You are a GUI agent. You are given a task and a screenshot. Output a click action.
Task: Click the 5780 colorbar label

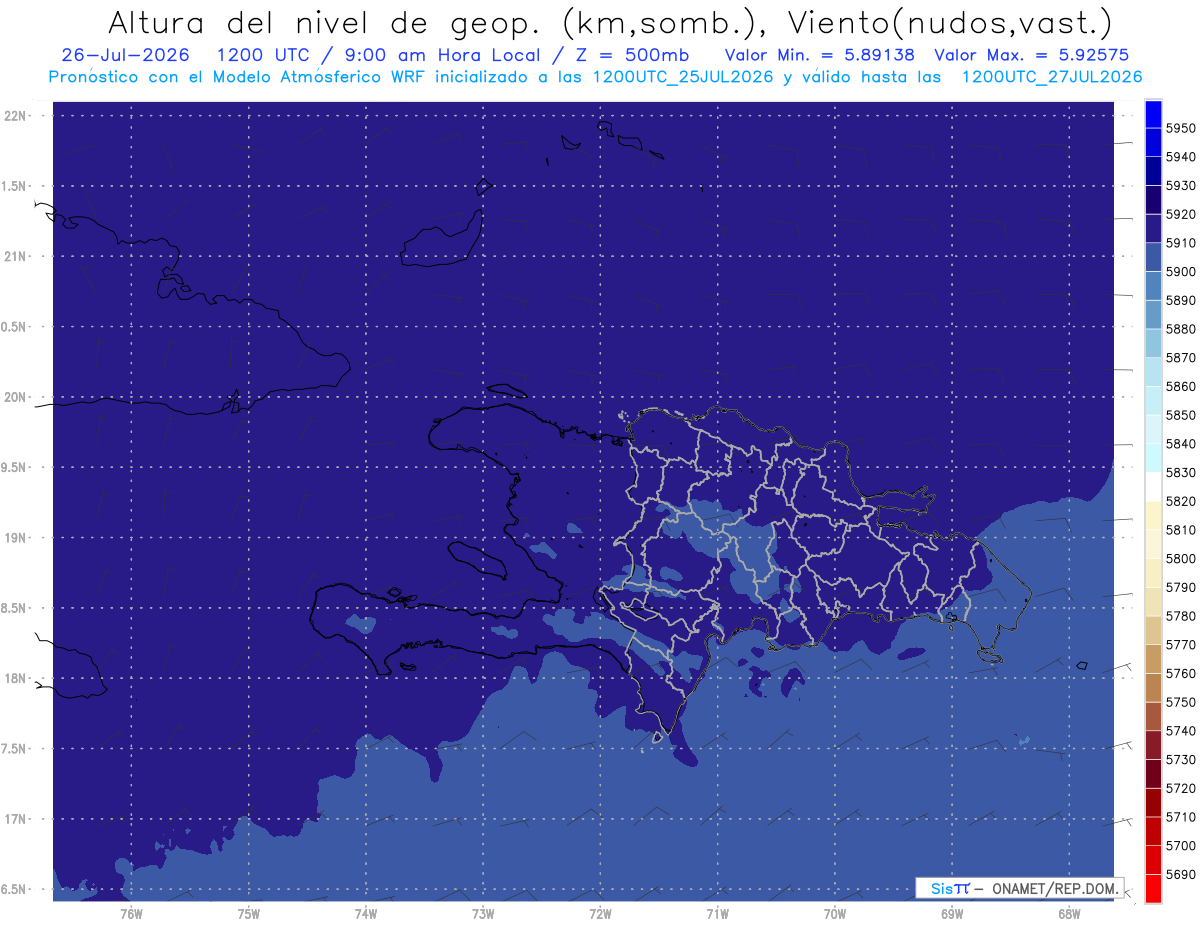click(1180, 616)
